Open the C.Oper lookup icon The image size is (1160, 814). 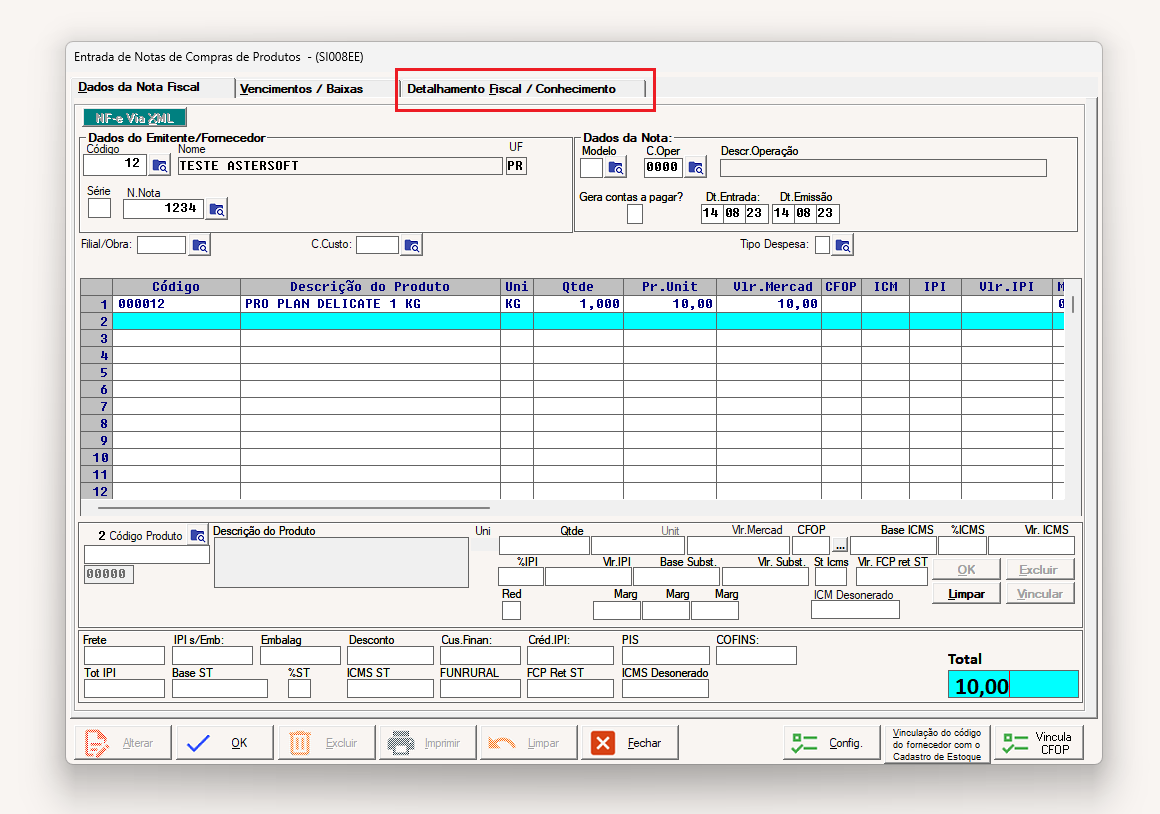point(696,168)
